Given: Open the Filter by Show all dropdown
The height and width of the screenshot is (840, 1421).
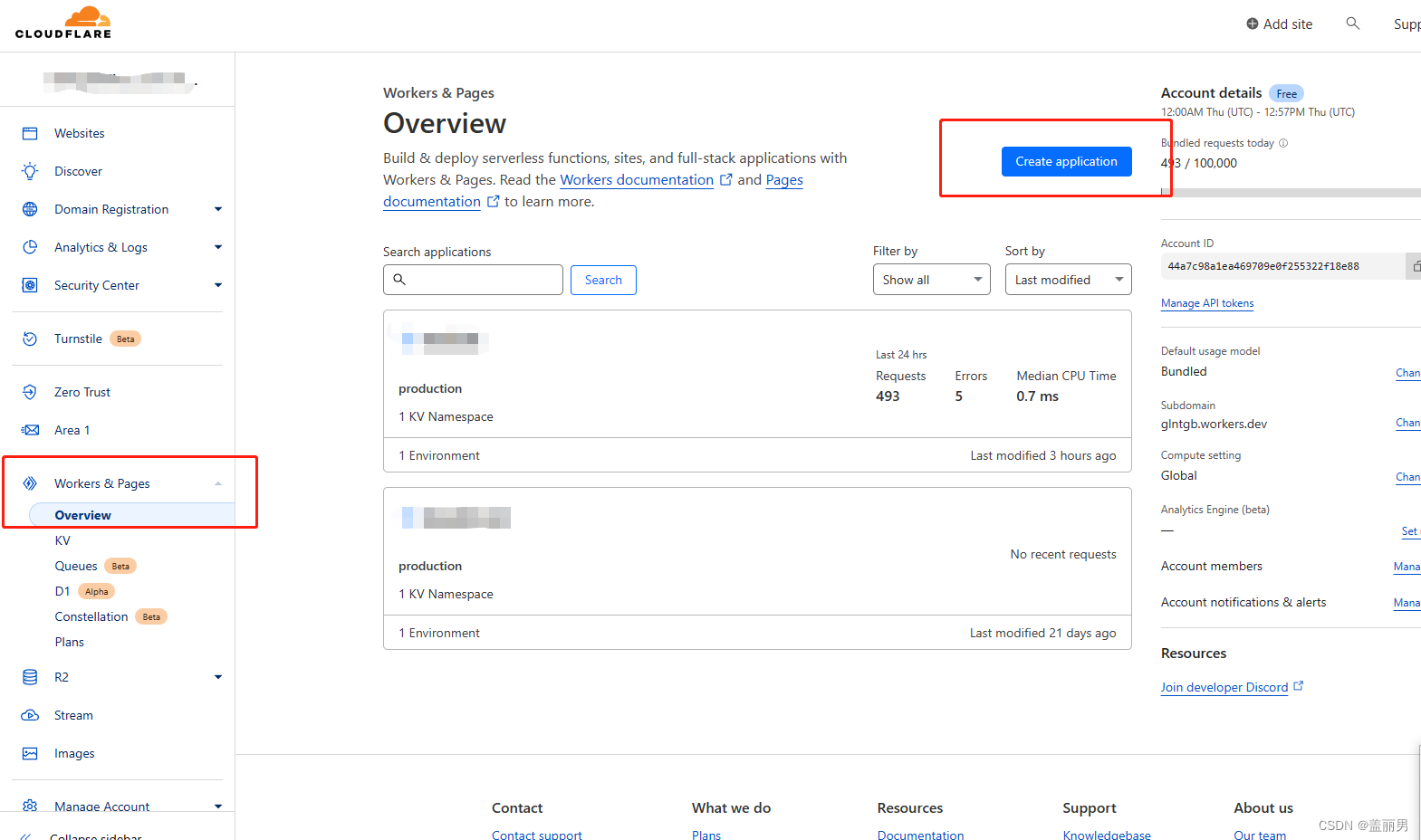Looking at the screenshot, I should click(931, 280).
